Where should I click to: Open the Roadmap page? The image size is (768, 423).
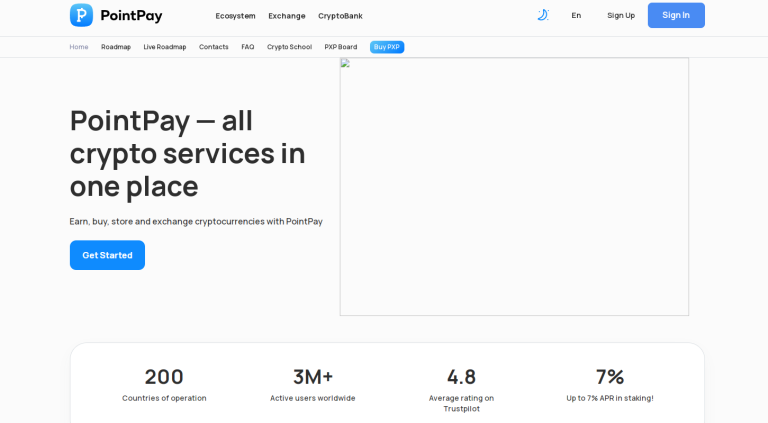pyautogui.click(x=116, y=47)
